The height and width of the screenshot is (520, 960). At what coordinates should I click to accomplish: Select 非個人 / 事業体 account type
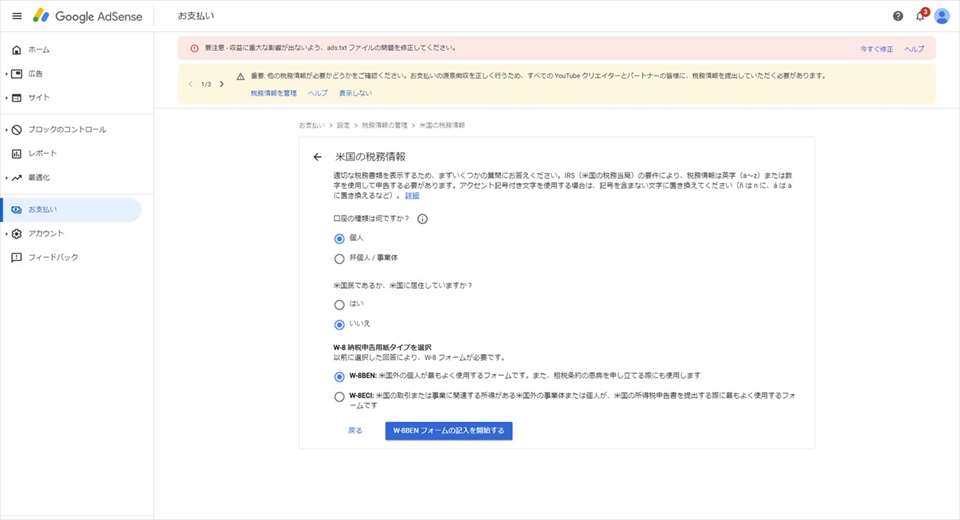pos(339,258)
